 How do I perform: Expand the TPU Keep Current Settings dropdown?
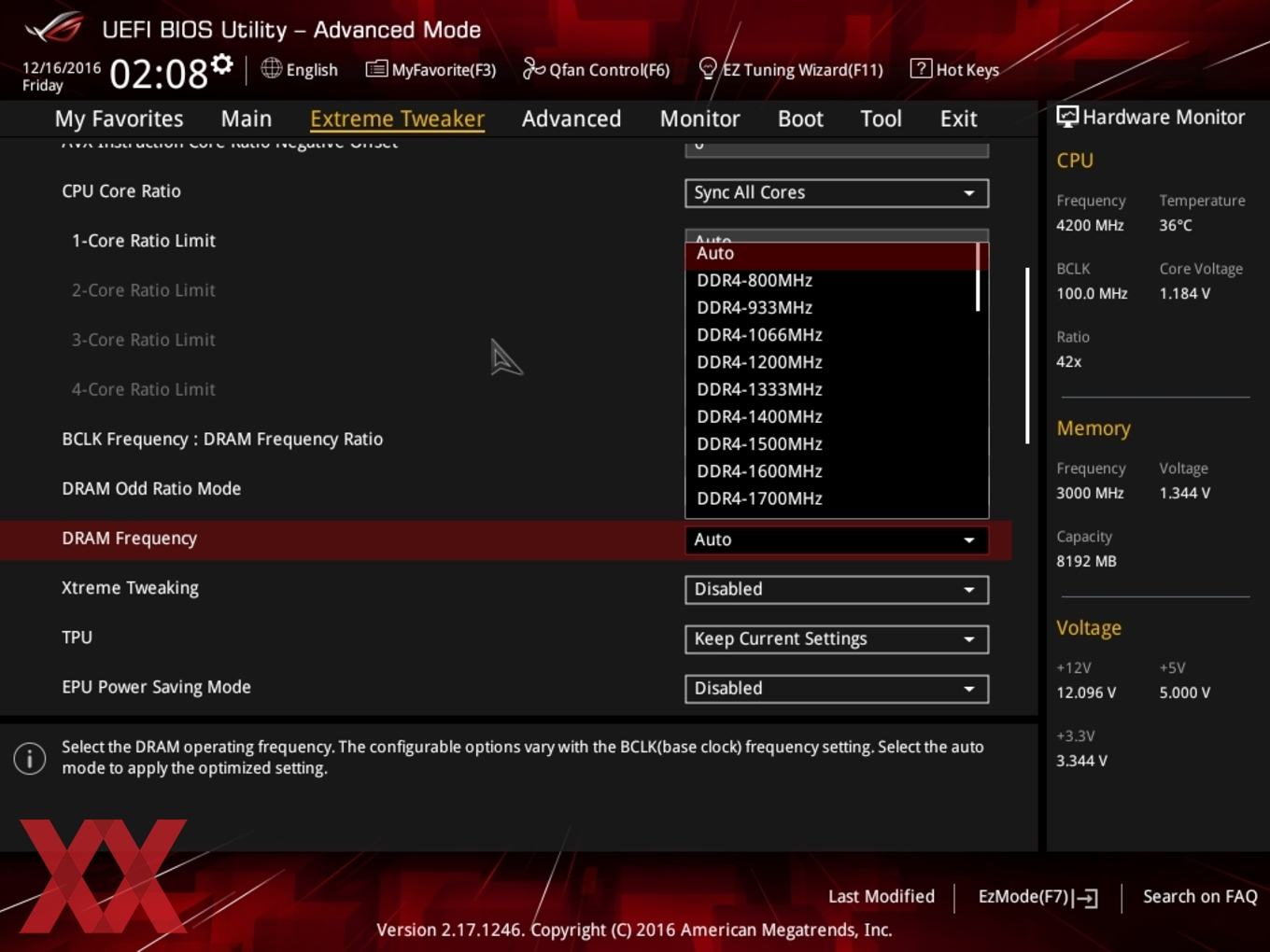[x=837, y=638]
